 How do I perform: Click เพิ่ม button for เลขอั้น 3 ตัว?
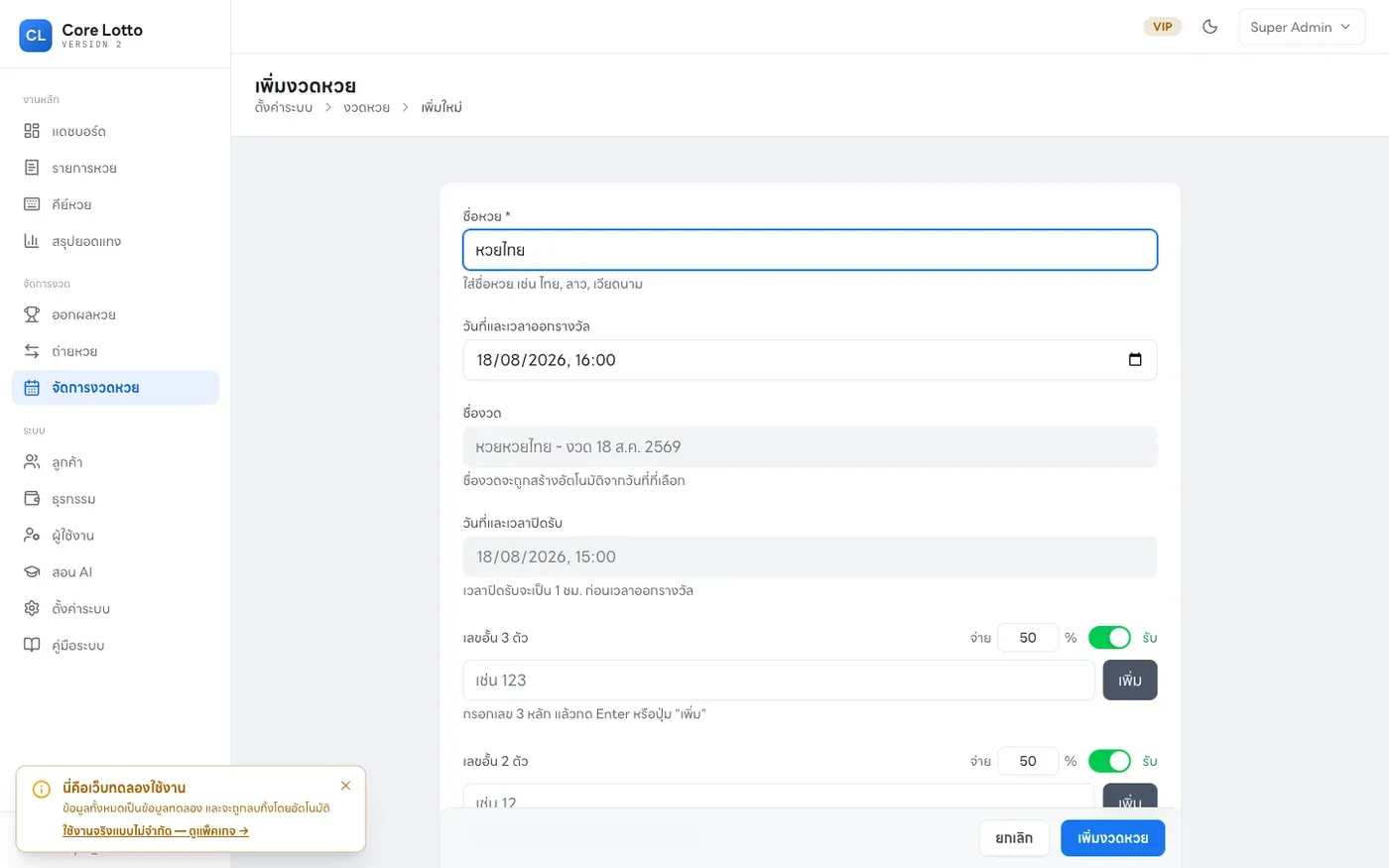[1130, 681]
